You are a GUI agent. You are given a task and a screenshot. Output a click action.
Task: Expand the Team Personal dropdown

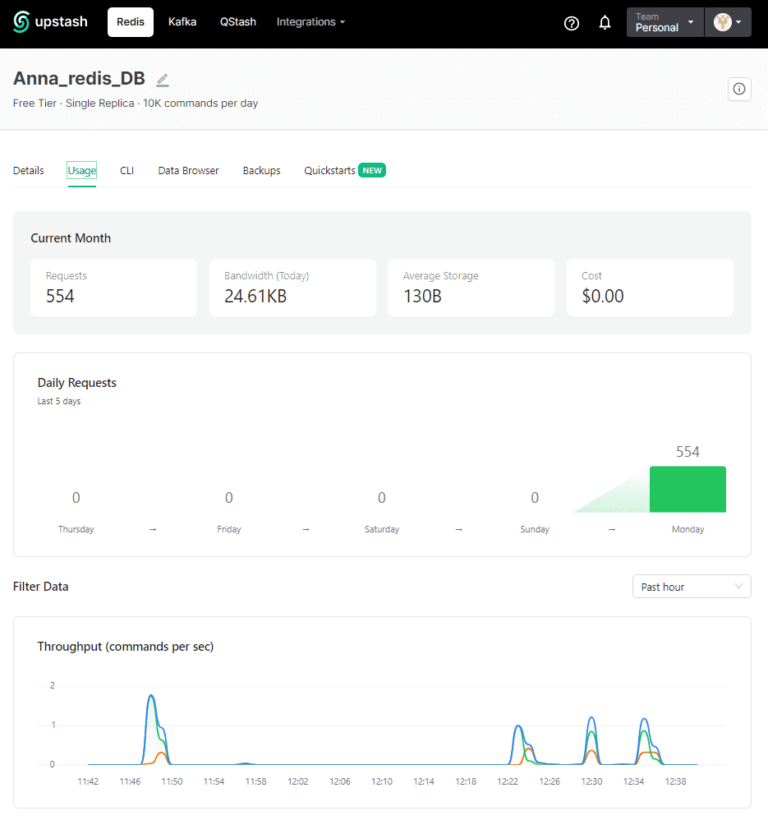click(664, 22)
